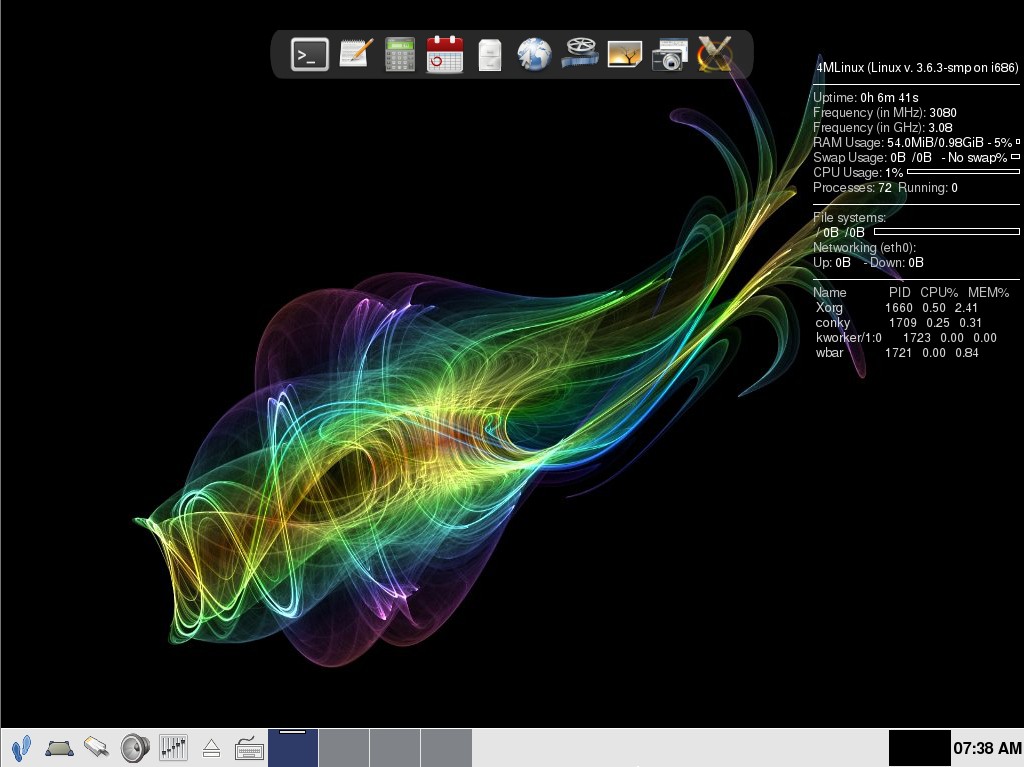Viewport: 1024px width, 767px height.
Task: Toggle keyboard settings via the keyboard icon
Action: pyautogui.click(x=249, y=747)
